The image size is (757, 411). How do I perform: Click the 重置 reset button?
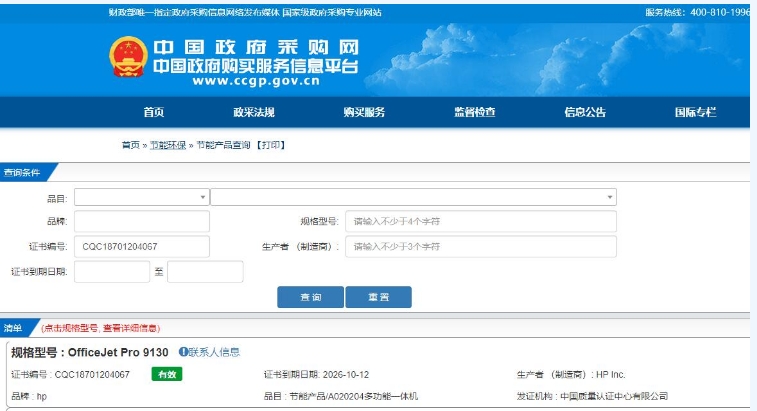pyautogui.click(x=378, y=297)
